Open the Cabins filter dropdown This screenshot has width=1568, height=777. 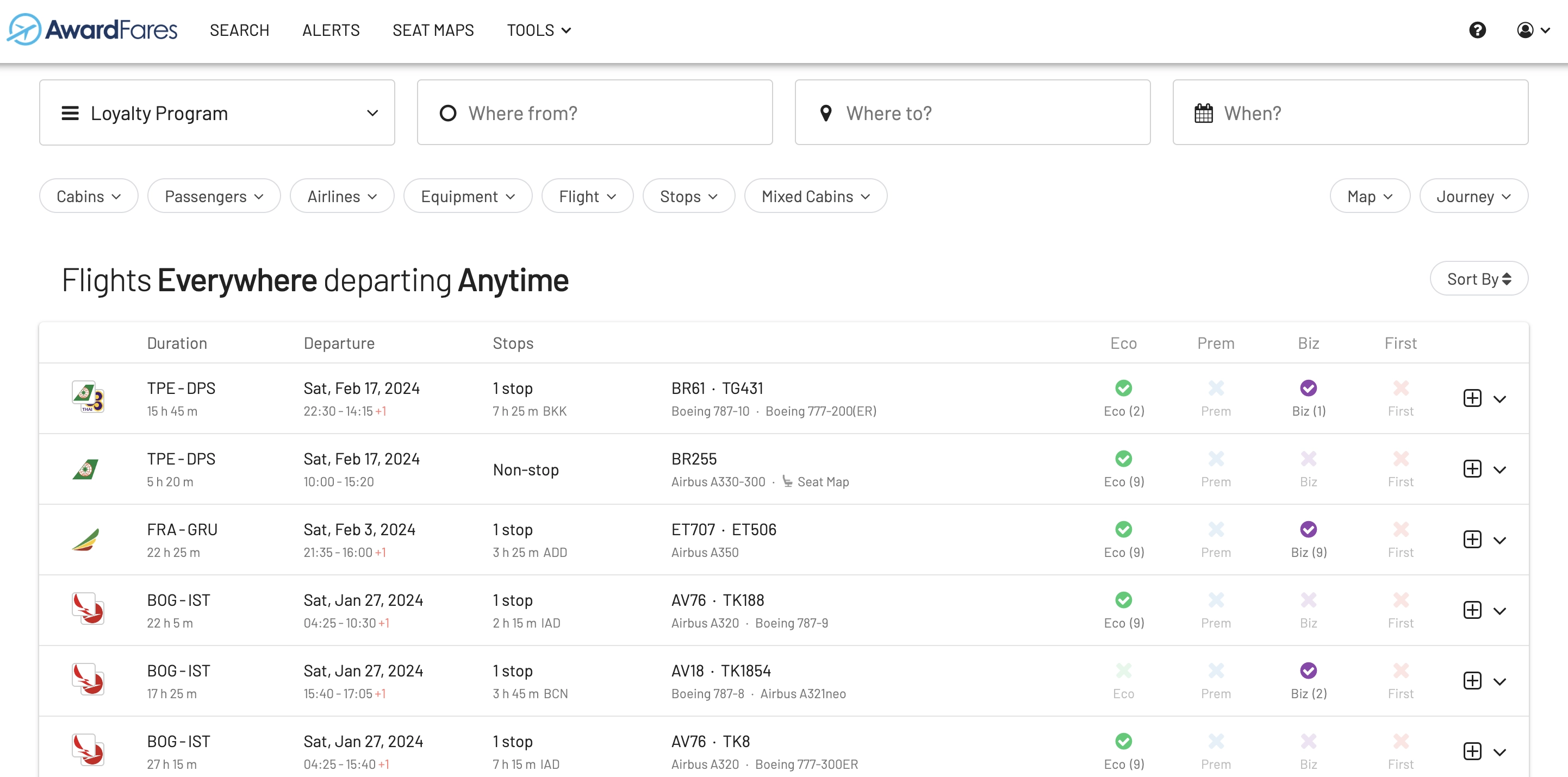(89, 196)
